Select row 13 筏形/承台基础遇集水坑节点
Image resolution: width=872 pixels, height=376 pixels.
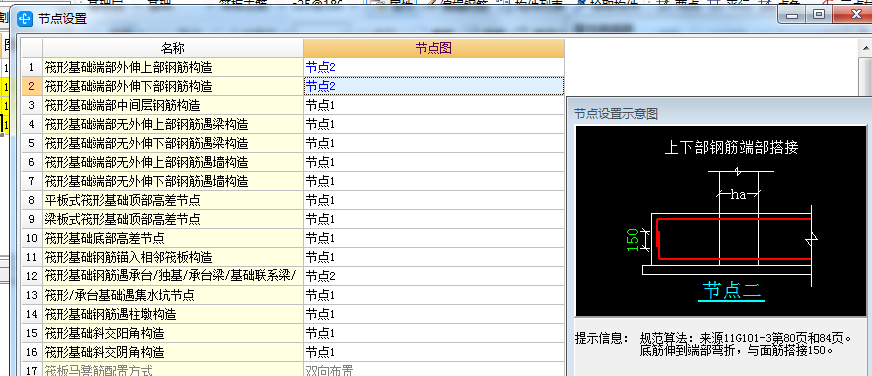pos(173,295)
